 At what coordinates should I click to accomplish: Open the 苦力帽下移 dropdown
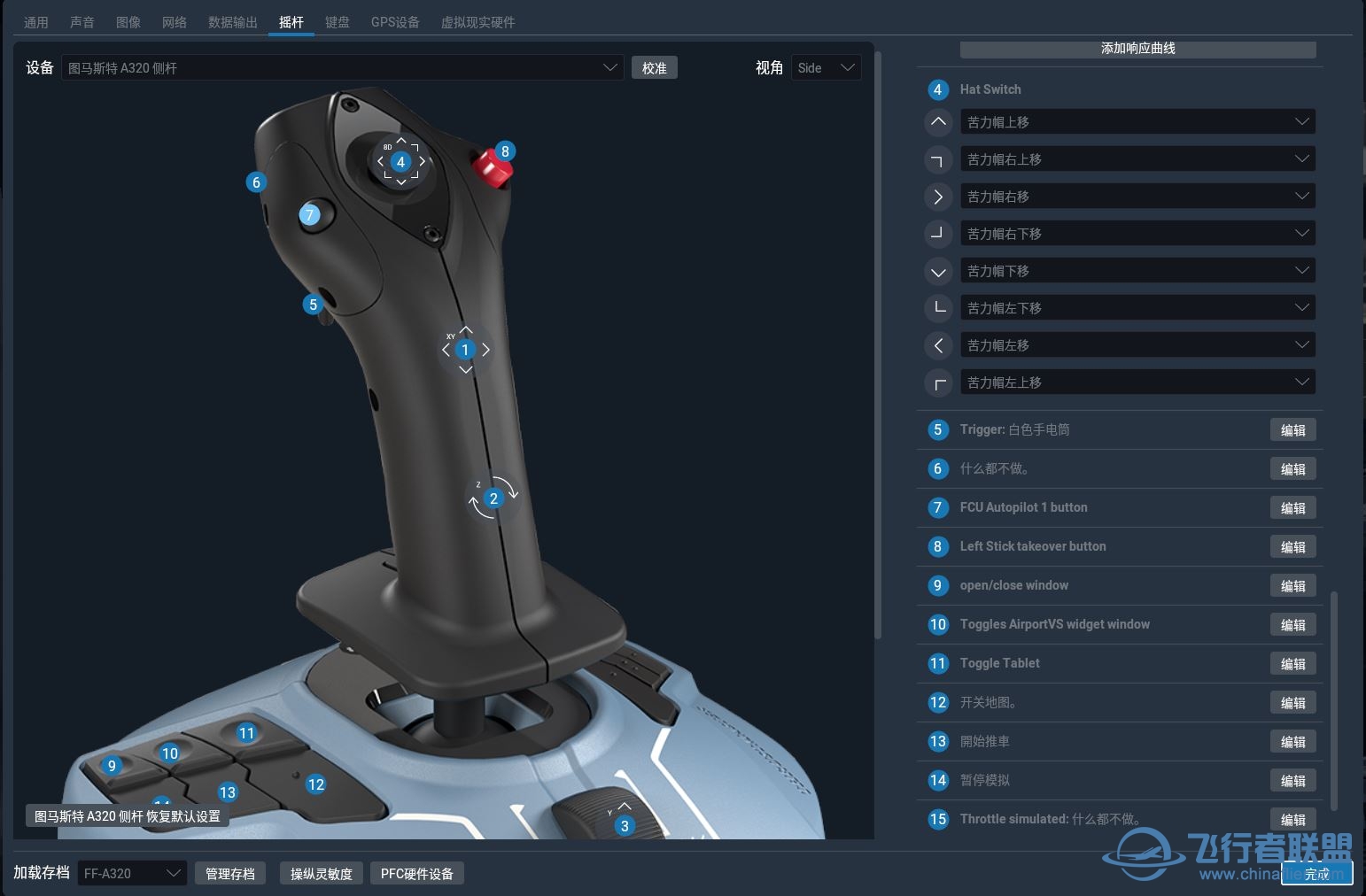(x=1137, y=271)
